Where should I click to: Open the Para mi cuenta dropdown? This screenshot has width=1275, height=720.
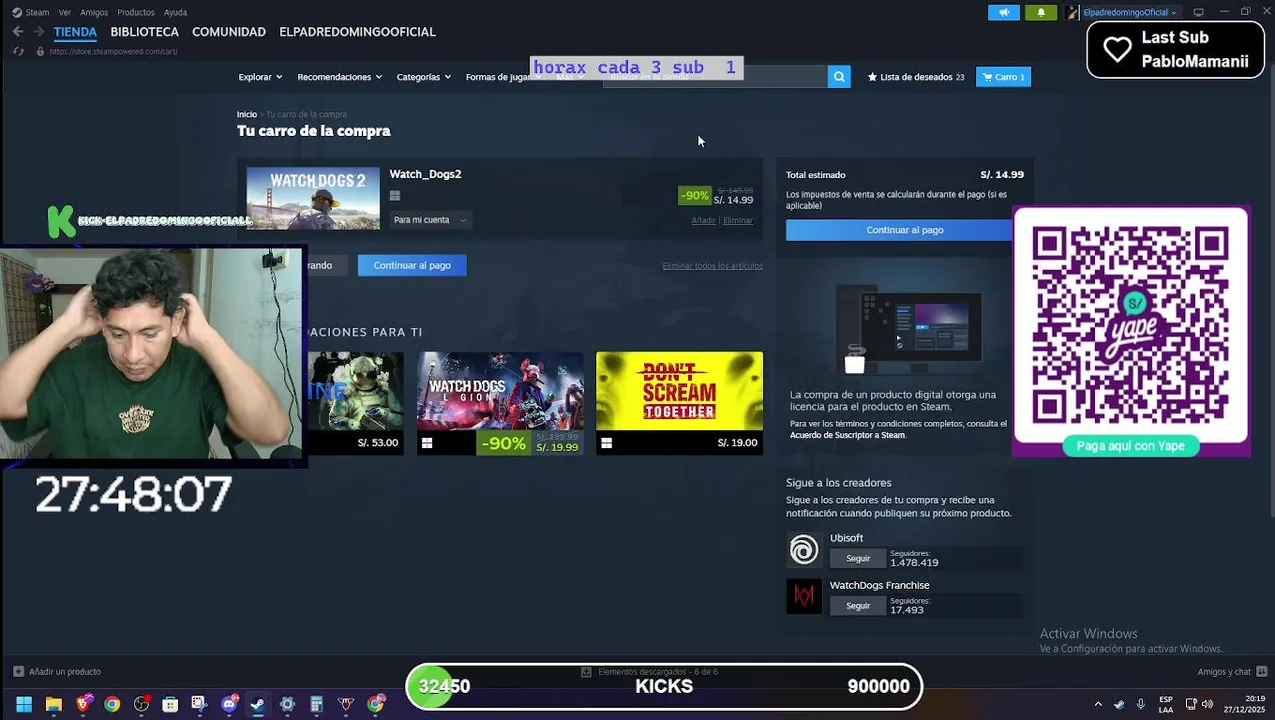pyautogui.click(x=429, y=220)
